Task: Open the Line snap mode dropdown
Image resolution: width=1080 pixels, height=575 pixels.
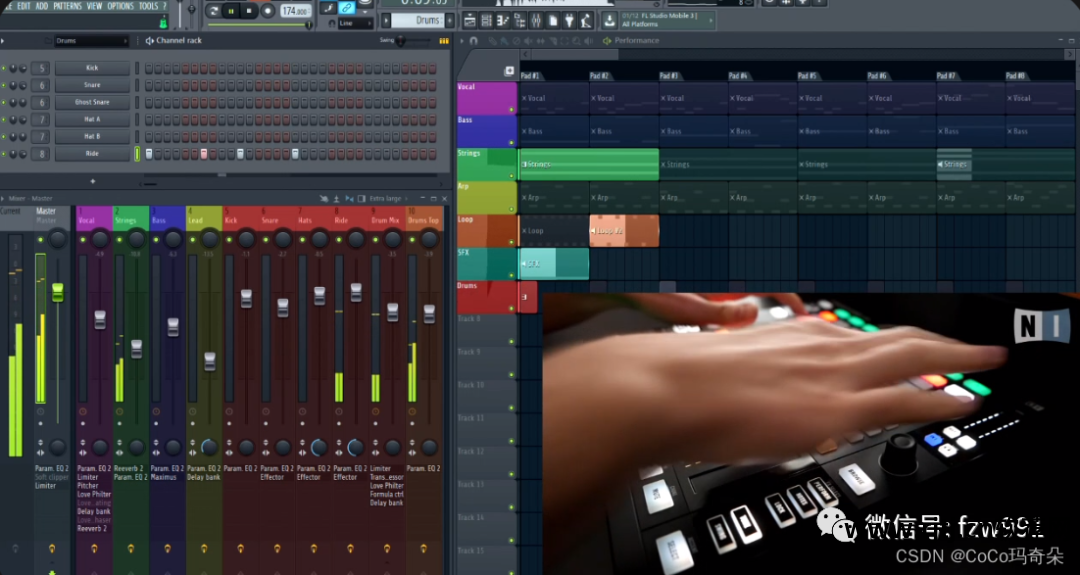Action: [x=356, y=22]
